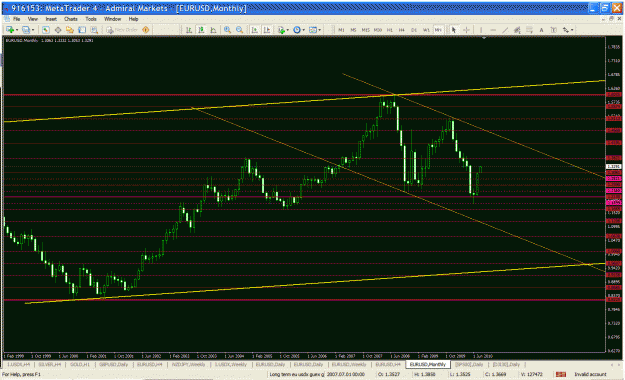Open the Tools menu
Screen dimensions: 625x380
(x=91, y=19)
